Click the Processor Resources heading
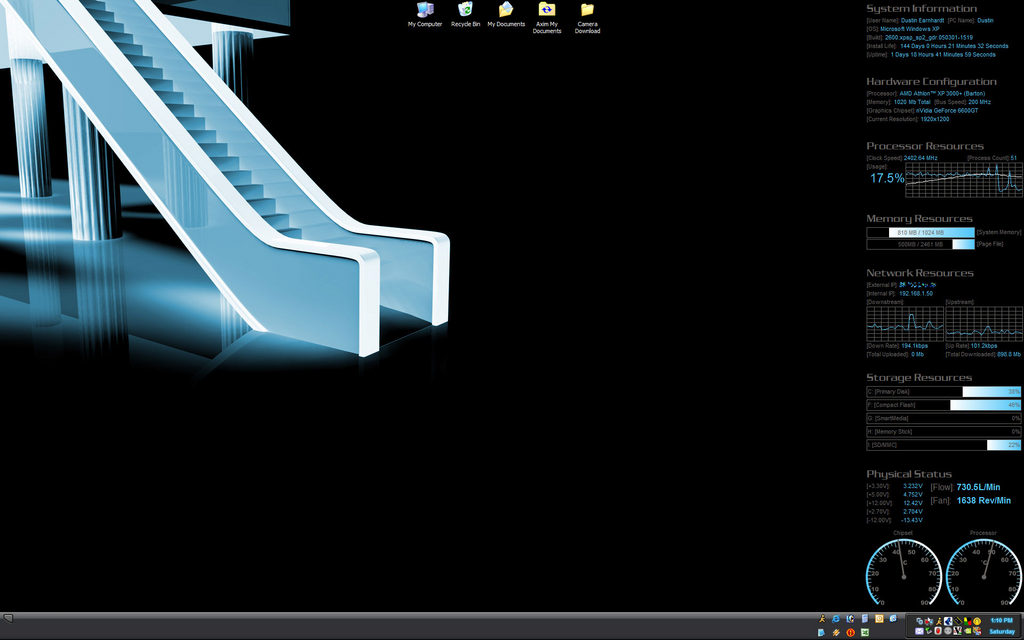1024x640 pixels. point(925,146)
